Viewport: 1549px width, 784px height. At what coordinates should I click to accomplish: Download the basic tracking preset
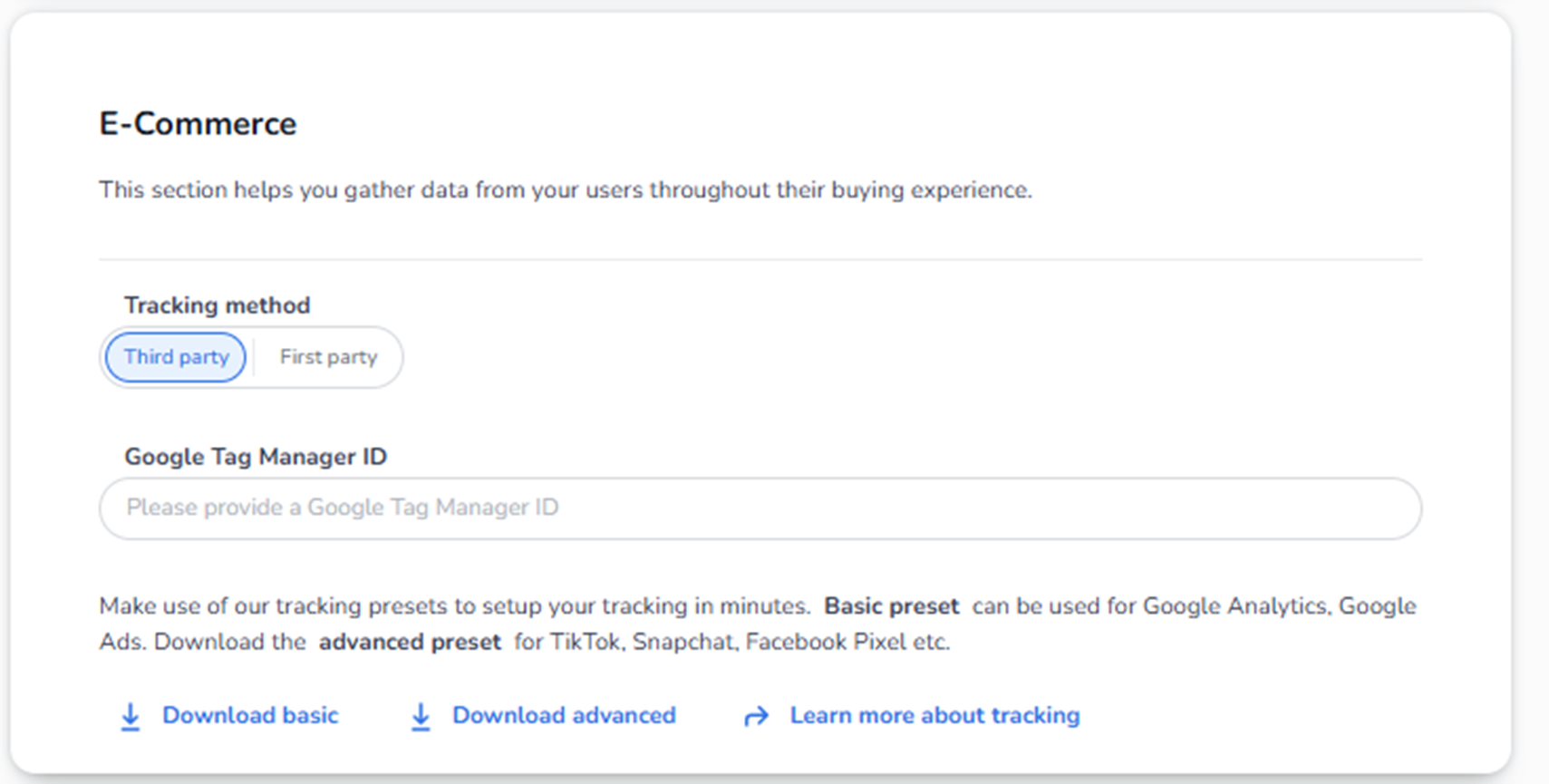coord(250,715)
